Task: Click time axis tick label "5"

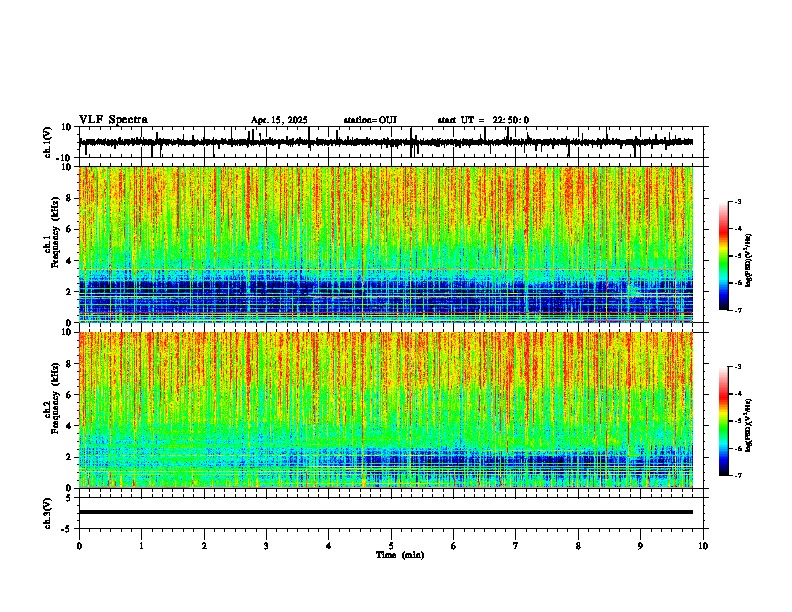Action: tap(391, 546)
